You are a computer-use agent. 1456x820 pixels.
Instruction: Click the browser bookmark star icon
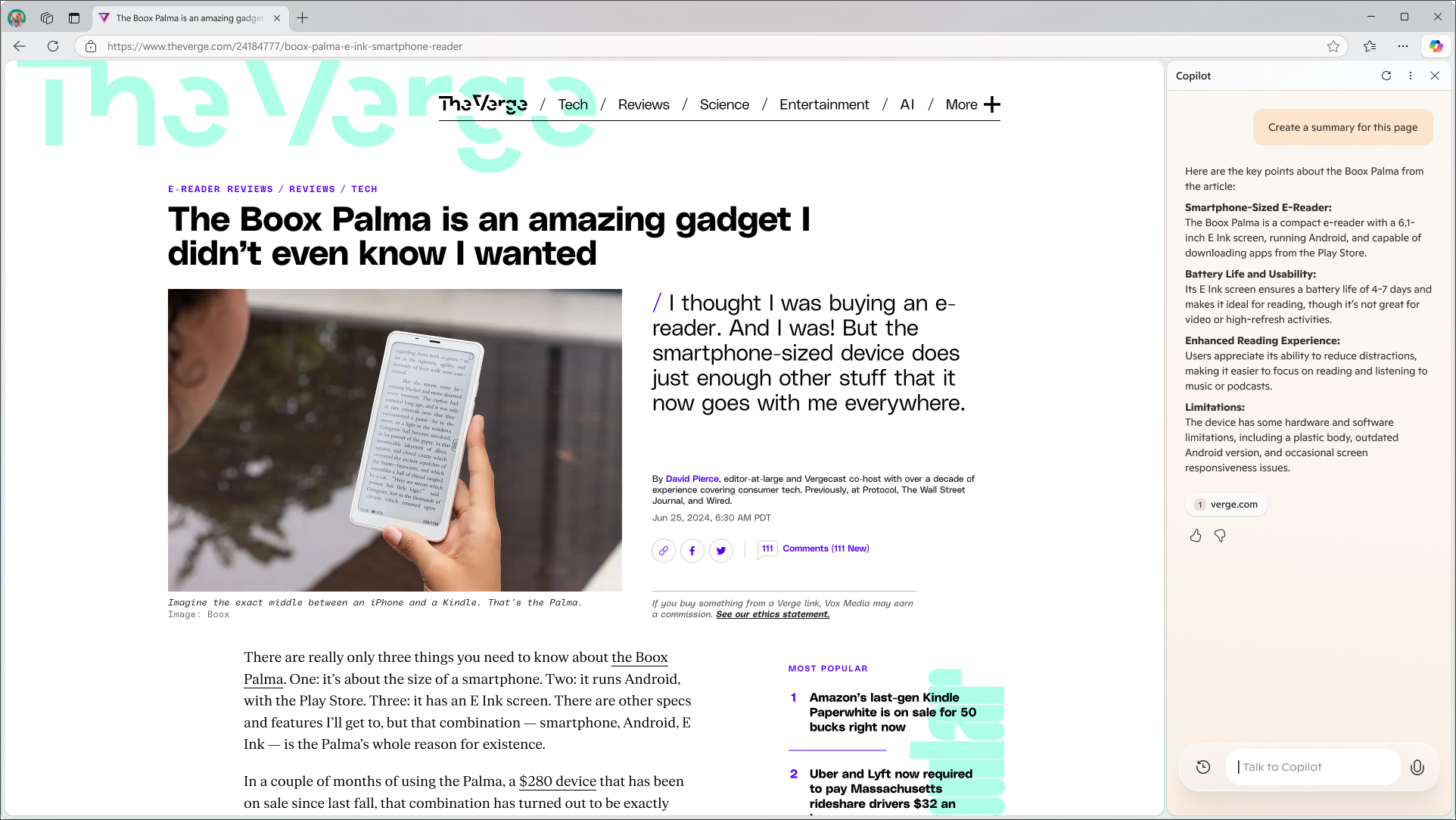point(1334,46)
